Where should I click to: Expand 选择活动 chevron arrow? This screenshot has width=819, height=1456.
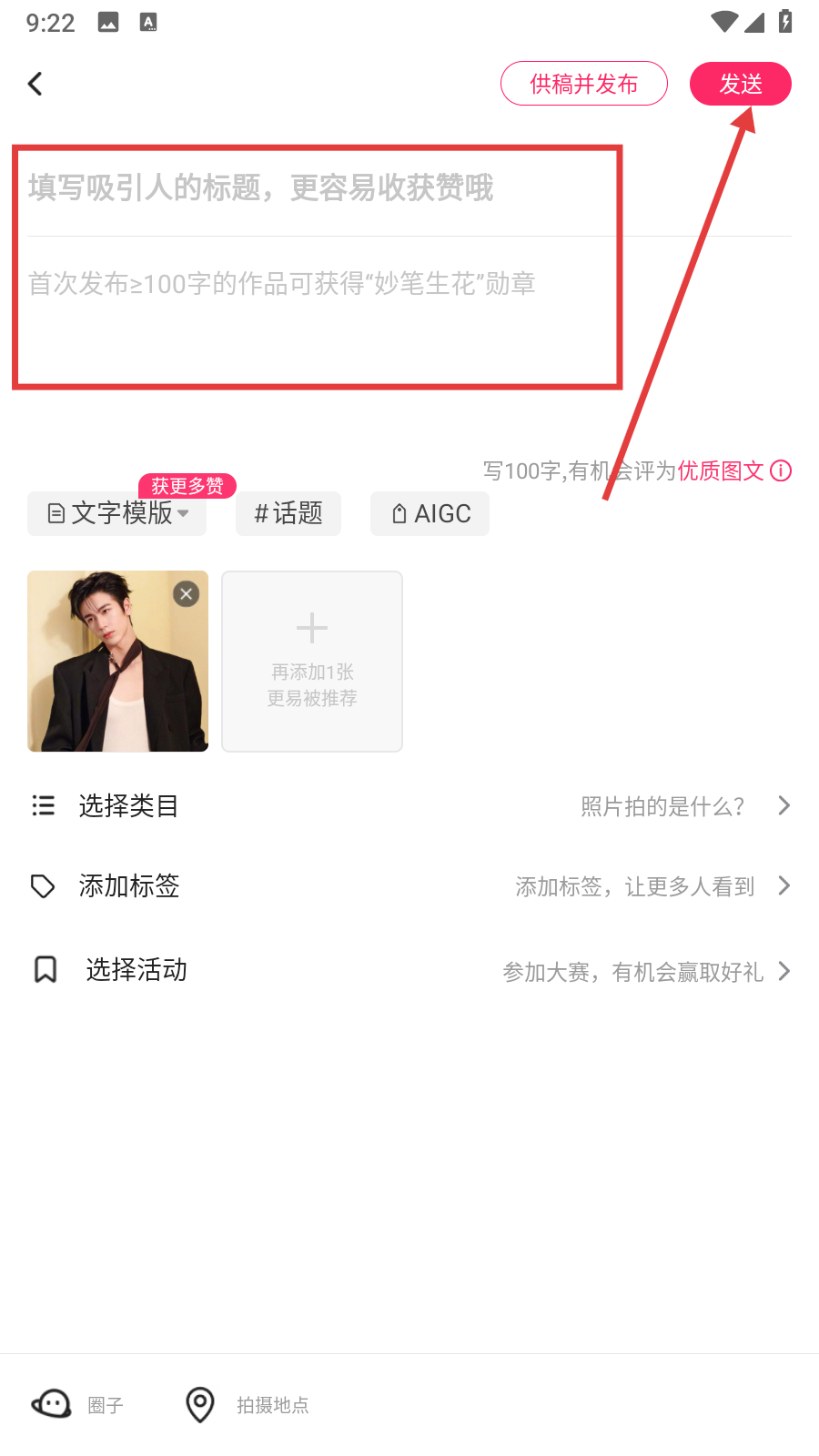[784, 971]
